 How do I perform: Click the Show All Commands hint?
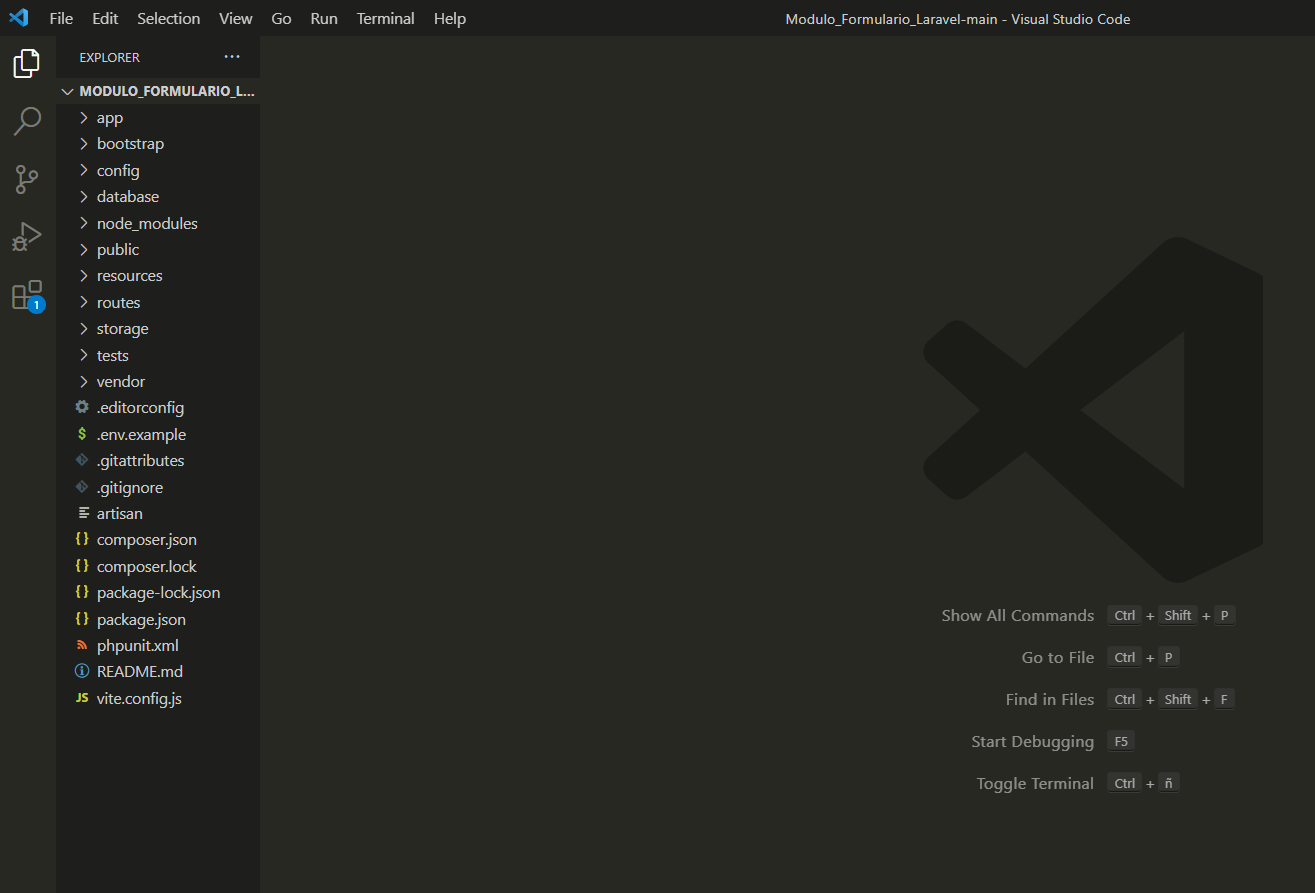(1018, 615)
